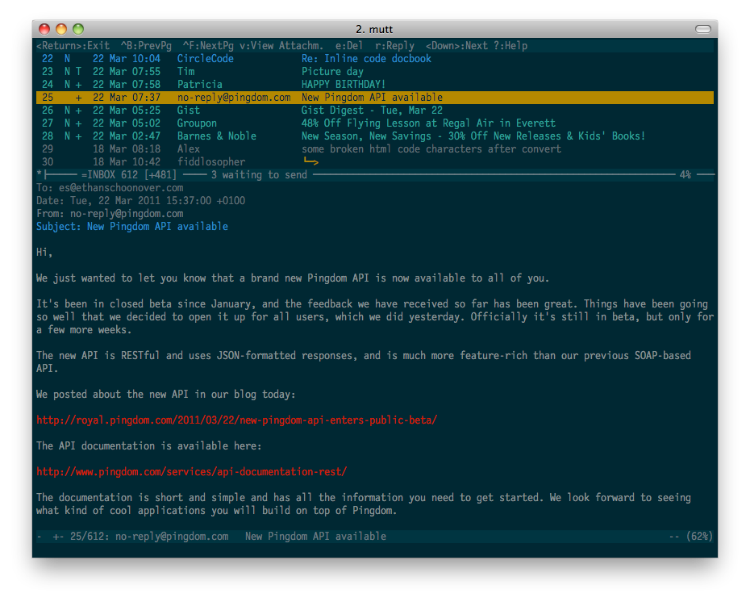Click the From: no-reply@pingdom.com header
Viewport: 750px width, 602px height.
coord(110,213)
